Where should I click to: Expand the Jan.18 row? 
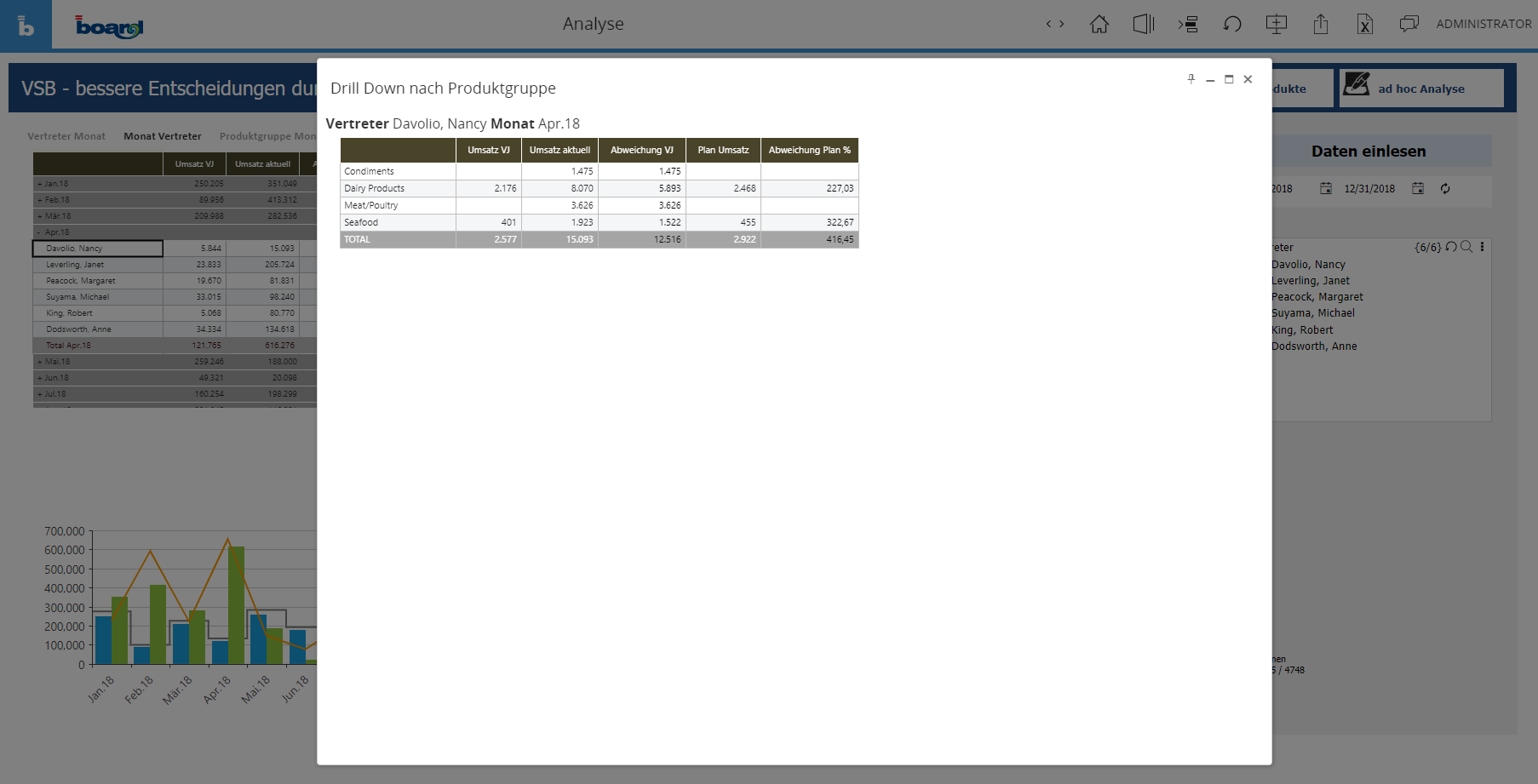[39, 184]
